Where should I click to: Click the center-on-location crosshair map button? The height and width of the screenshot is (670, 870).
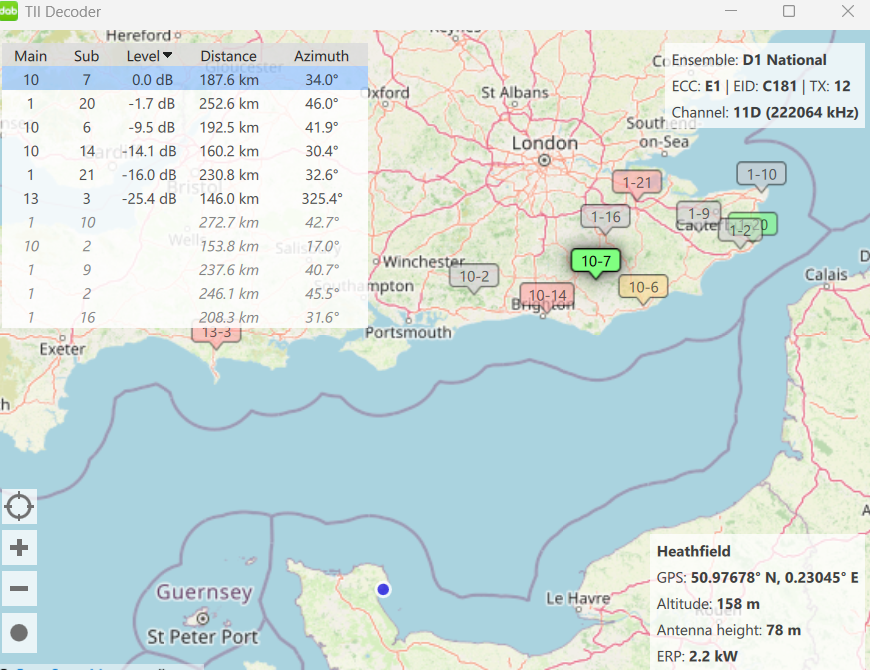[x=19, y=506]
